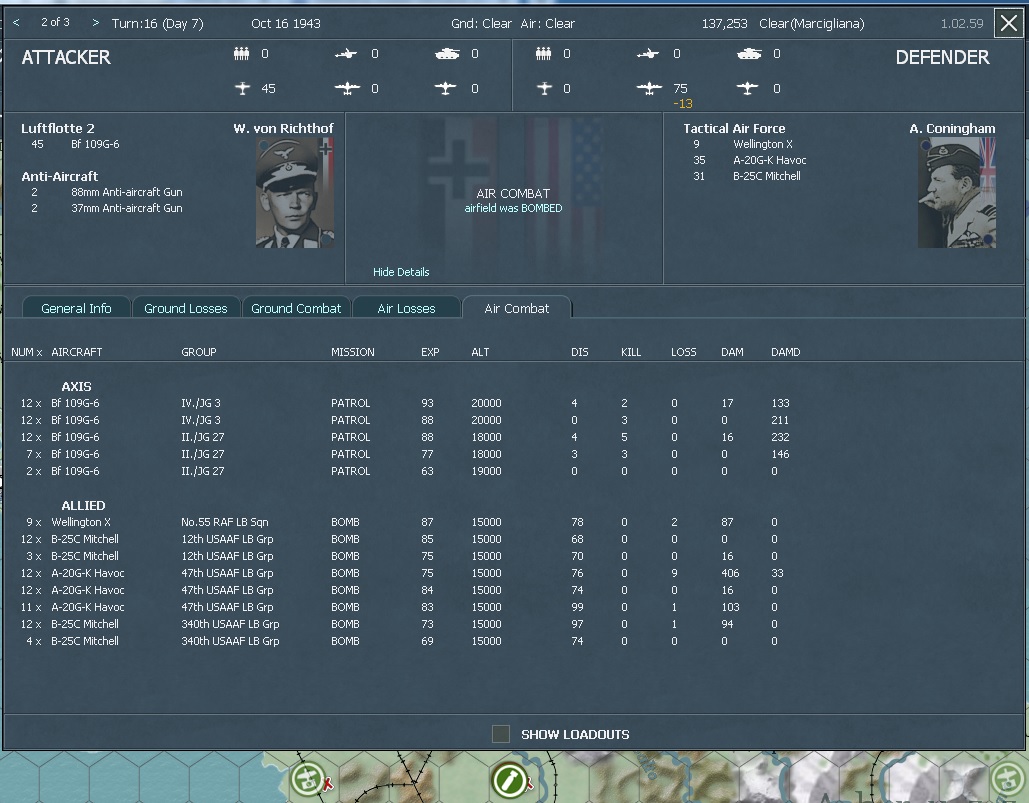
Task: Enable the SHOW LOADOUTS checkbox
Action: pyautogui.click(x=500, y=733)
